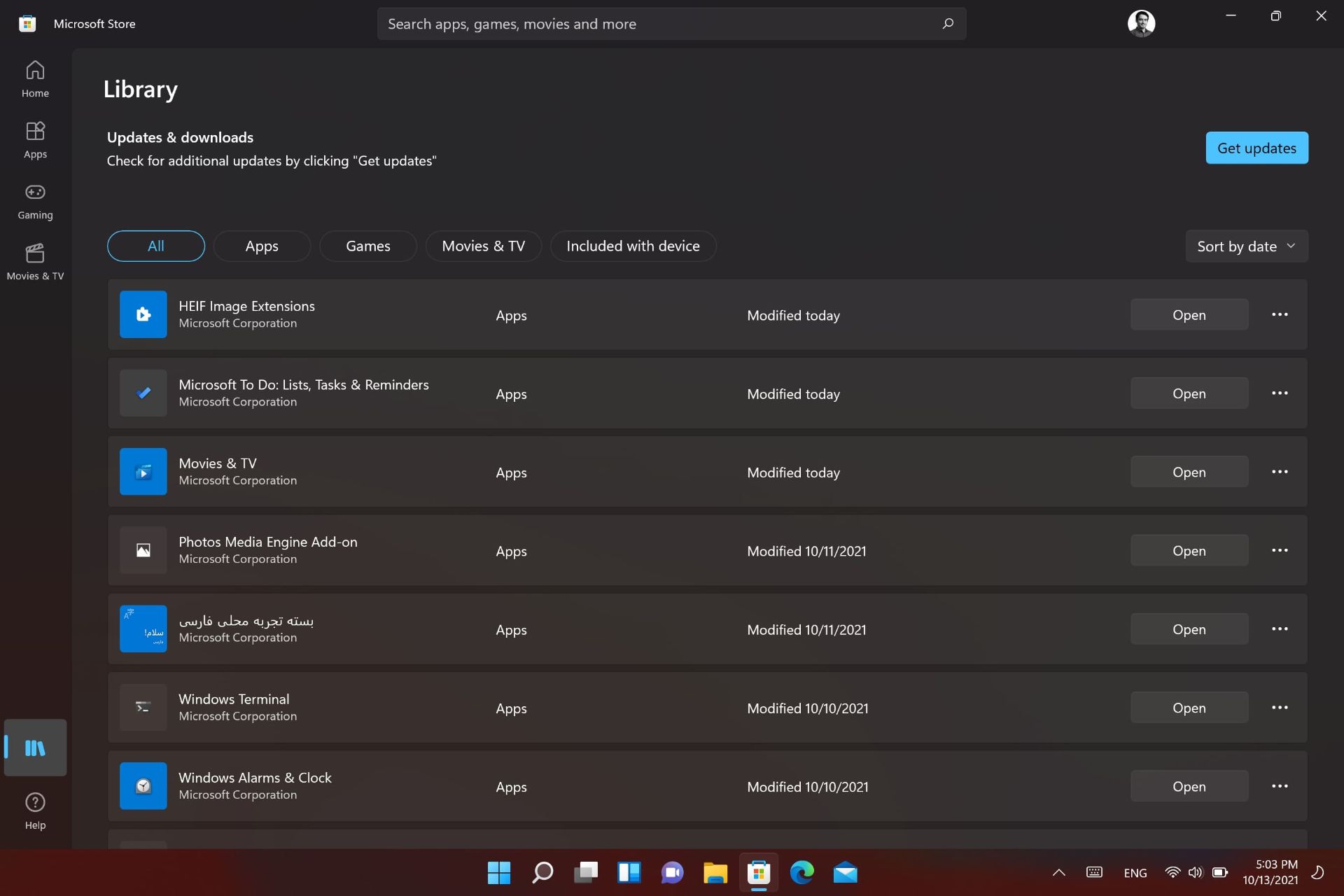Expand Sort by date dropdown
The width and height of the screenshot is (1344, 896).
[1246, 245]
